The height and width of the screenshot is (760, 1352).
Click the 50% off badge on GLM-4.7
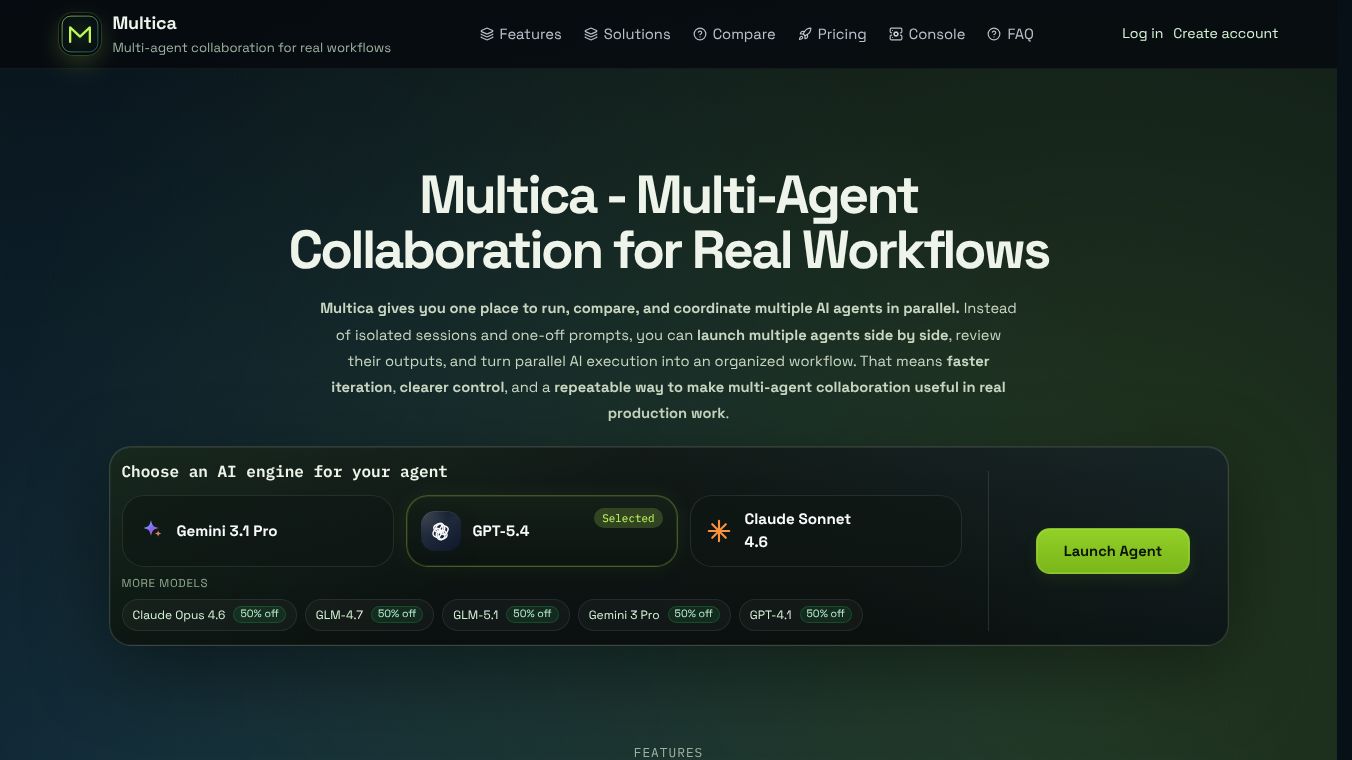397,614
